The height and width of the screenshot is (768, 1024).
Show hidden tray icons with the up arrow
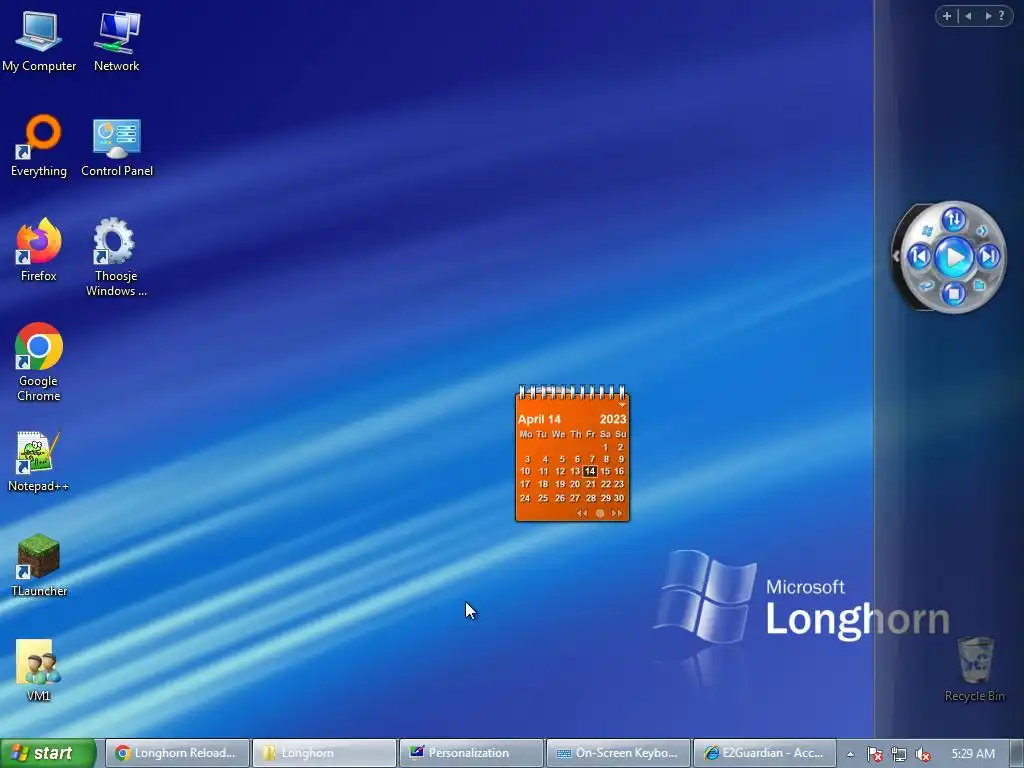850,754
